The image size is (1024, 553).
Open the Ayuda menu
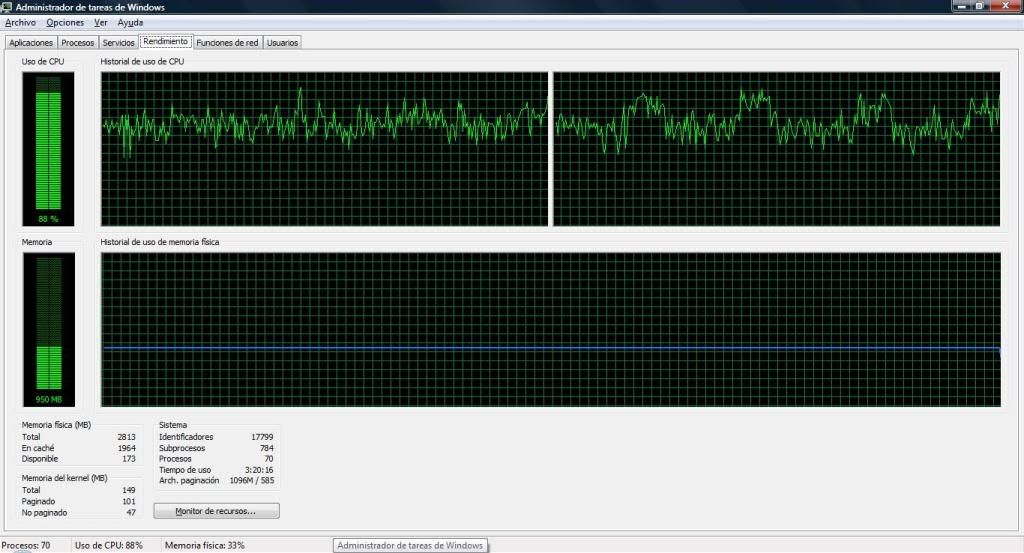pyautogui.click(x=130, y=22)
